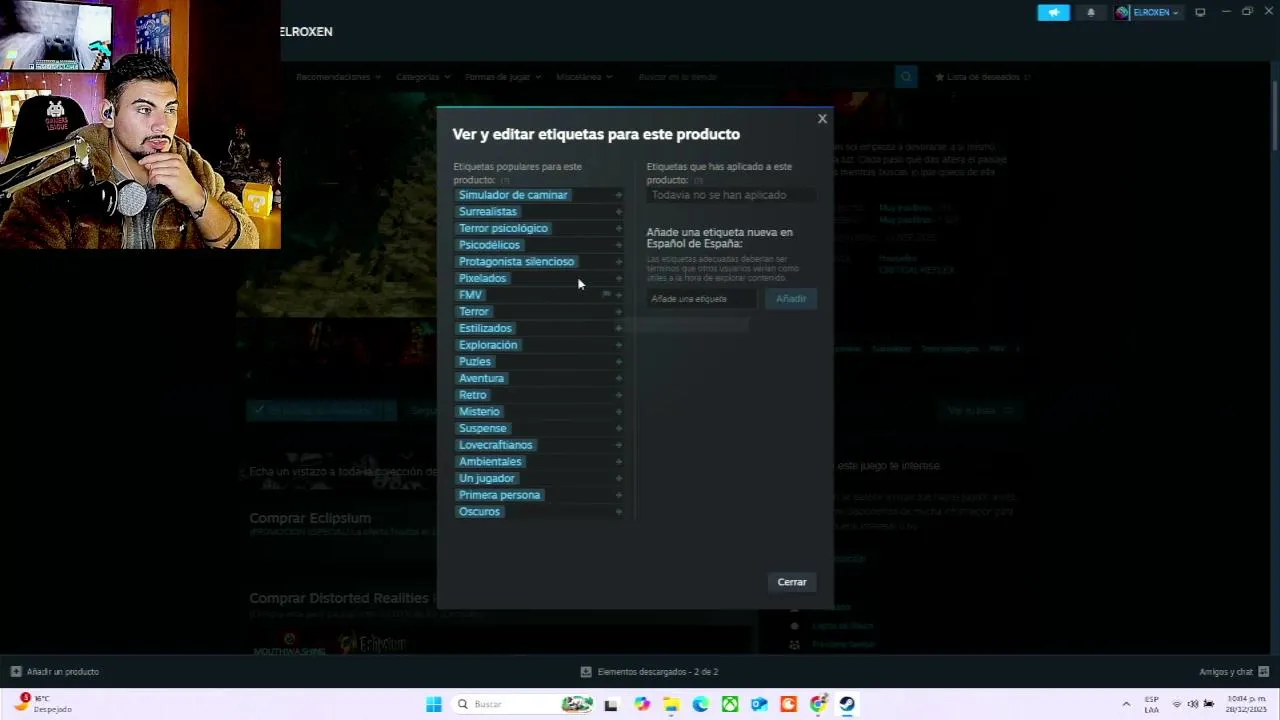Image resolution: width=1280 pixels, height=720 pixels.
Task: Open Task View on the taskbar
Action: (611, 705)
